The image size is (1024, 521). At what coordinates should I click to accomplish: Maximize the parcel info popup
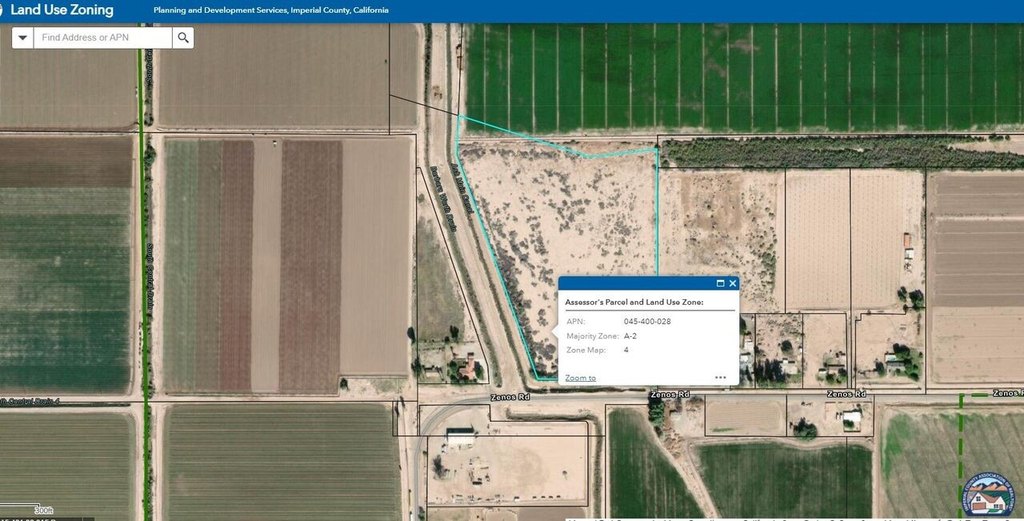click(x=720, y=284)
